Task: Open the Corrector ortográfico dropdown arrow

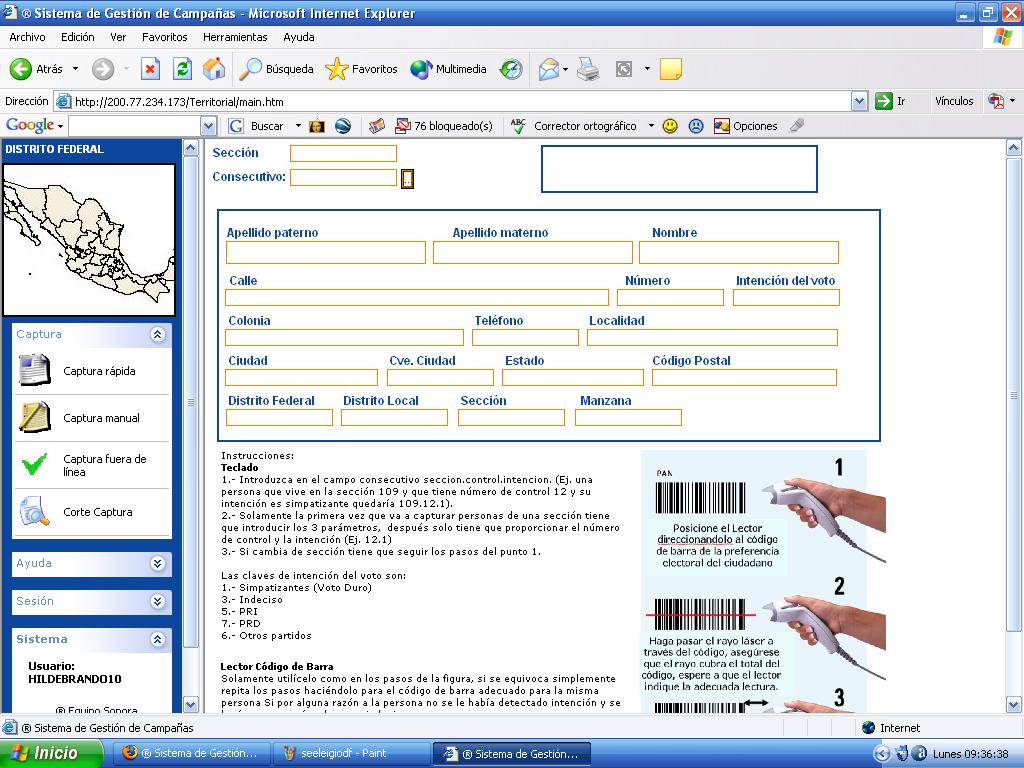Action: click(651, 126)
